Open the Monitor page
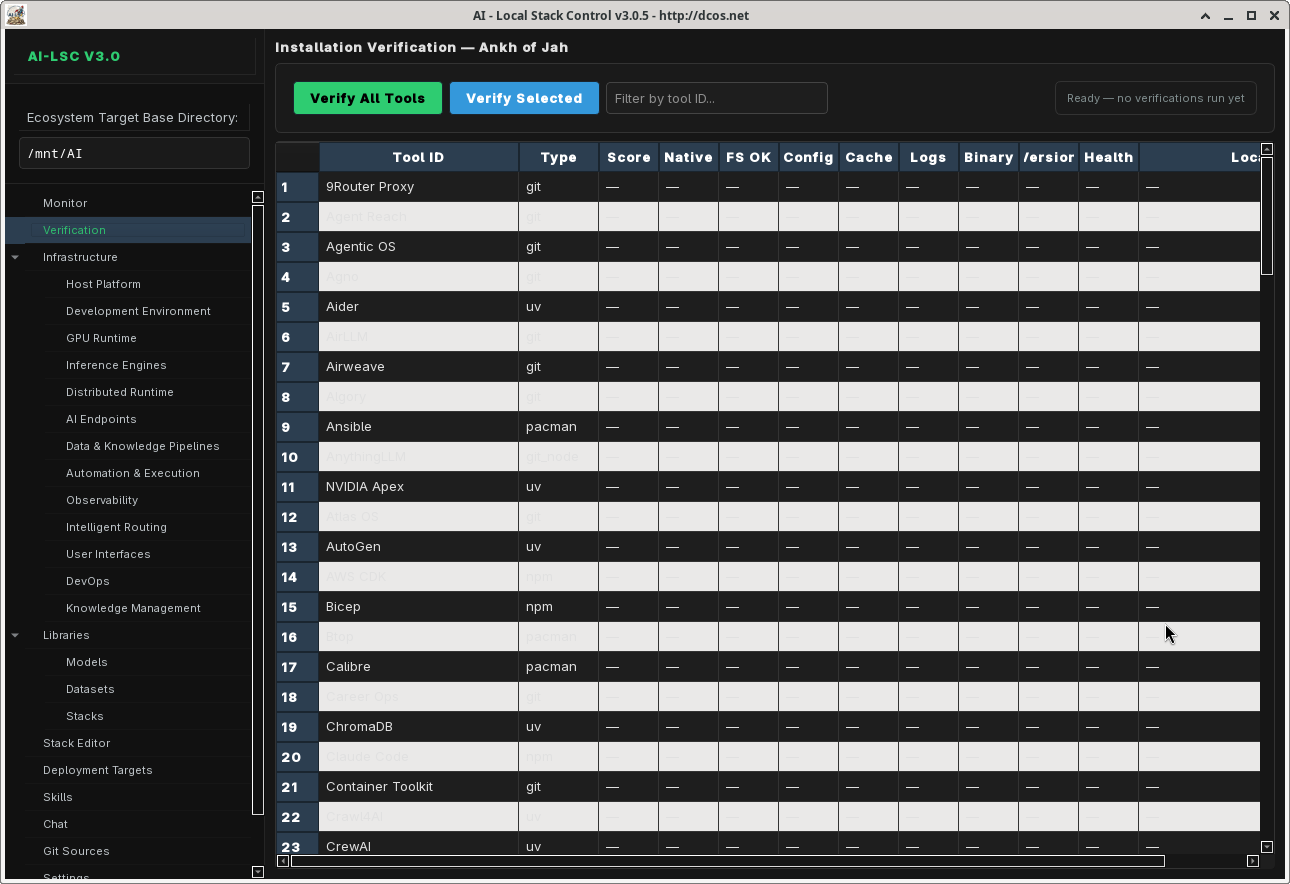The width and height of the screenshot is (1290, 884). (65, 203)
